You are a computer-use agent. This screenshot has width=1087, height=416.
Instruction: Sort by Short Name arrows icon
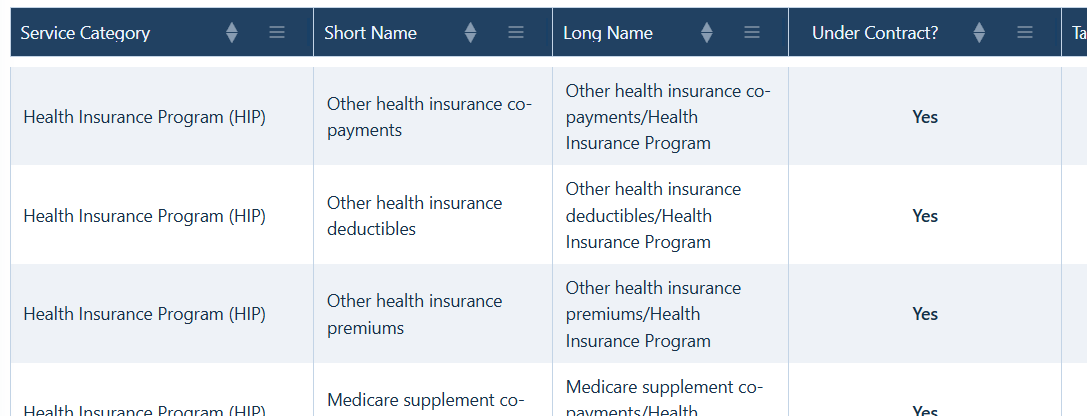(471, 33)
